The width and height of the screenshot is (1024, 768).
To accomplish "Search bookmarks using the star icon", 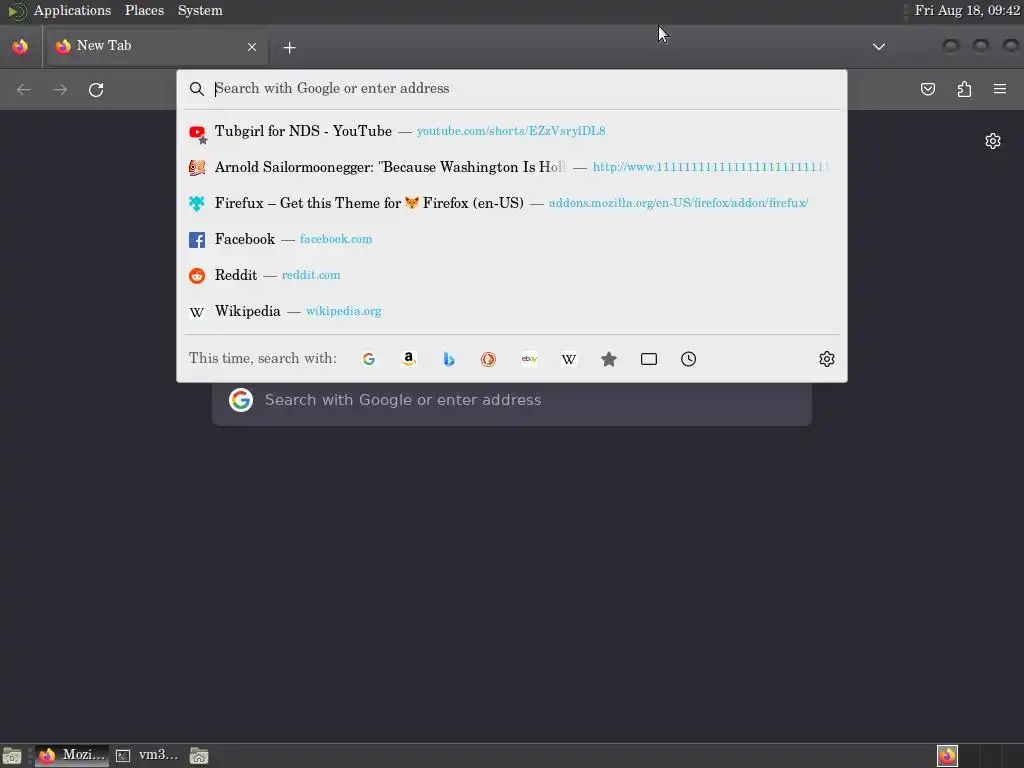I will pos(609,359).
